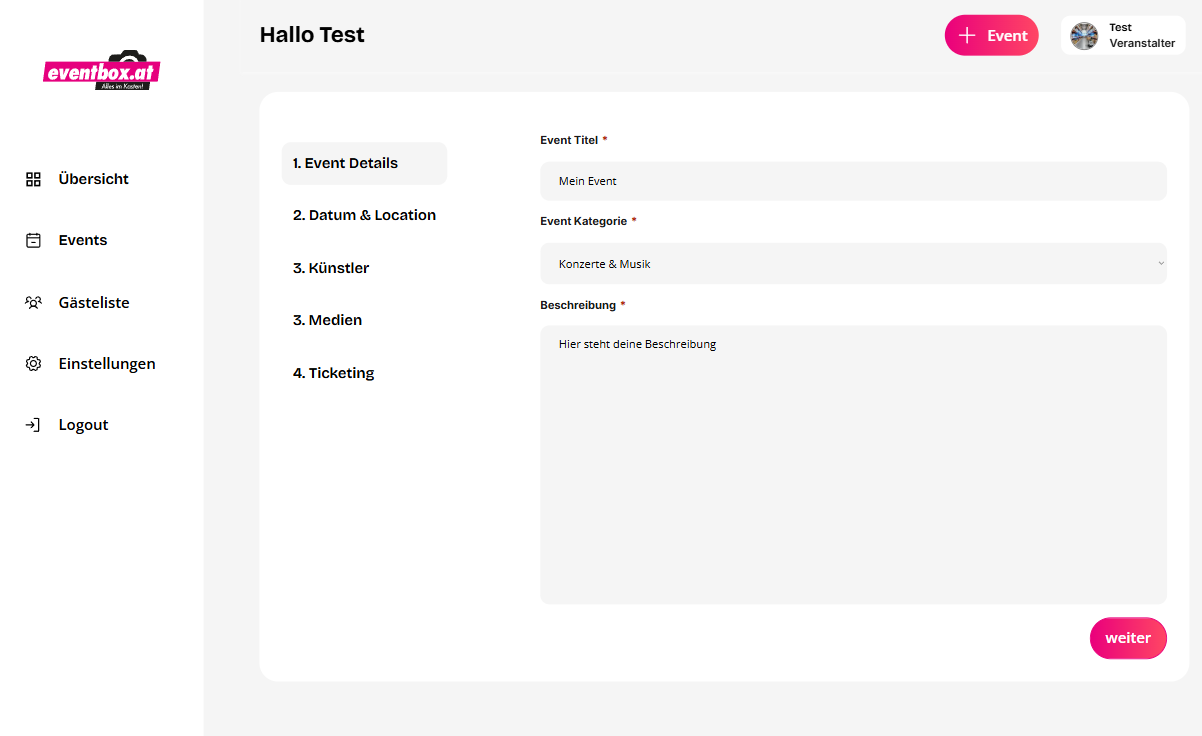The height and width of the screenshot is (736, 1202).
Task: Open Events via the calendar icon
Action: tap(33, 240)
